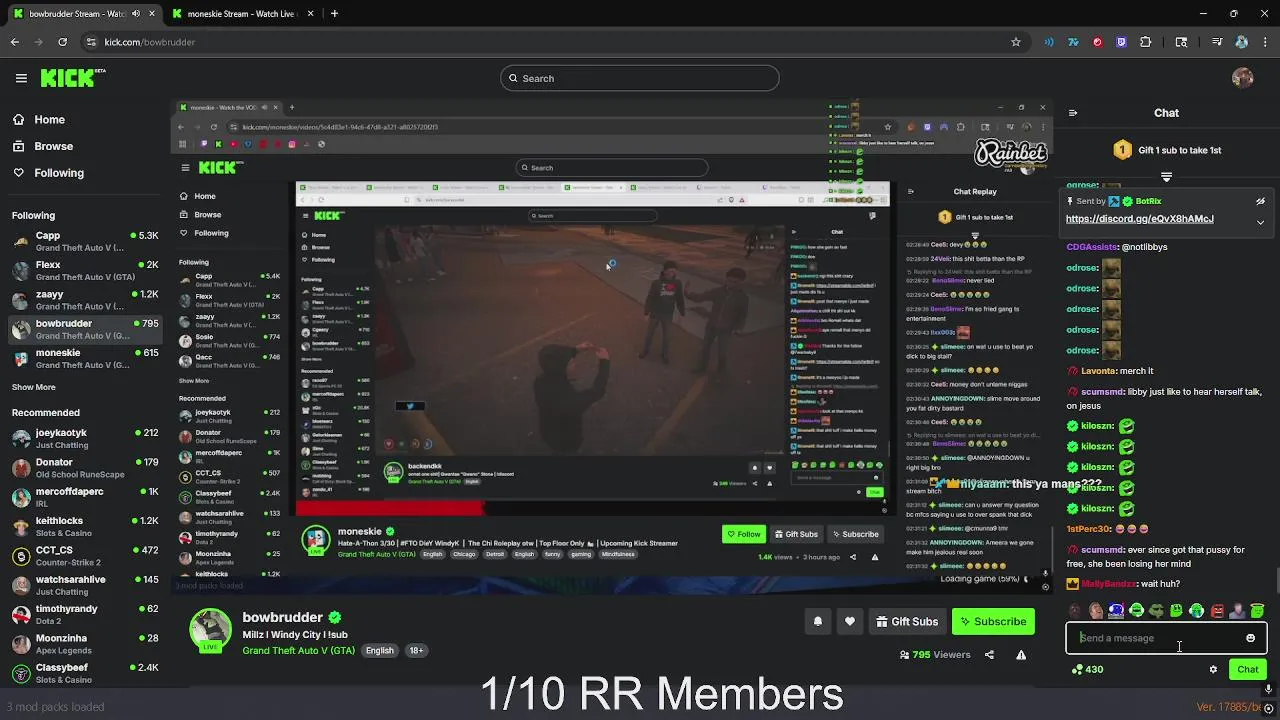This screenshot has width=1280, height=720.
Task: Click the screen search toolbar icon
Action: 1181,42
